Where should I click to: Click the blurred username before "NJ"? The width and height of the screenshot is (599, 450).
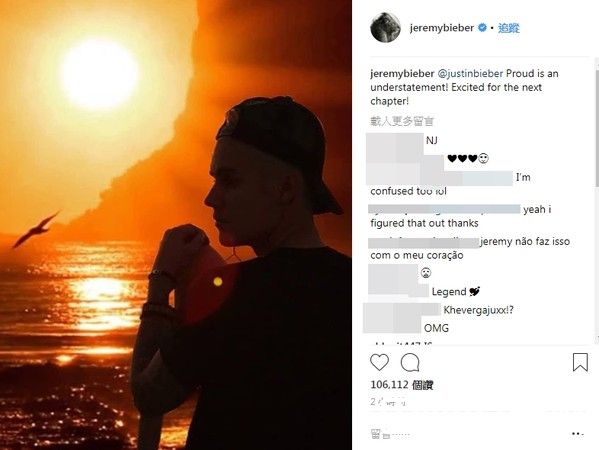pyautogui.click(x=395, y=140)
